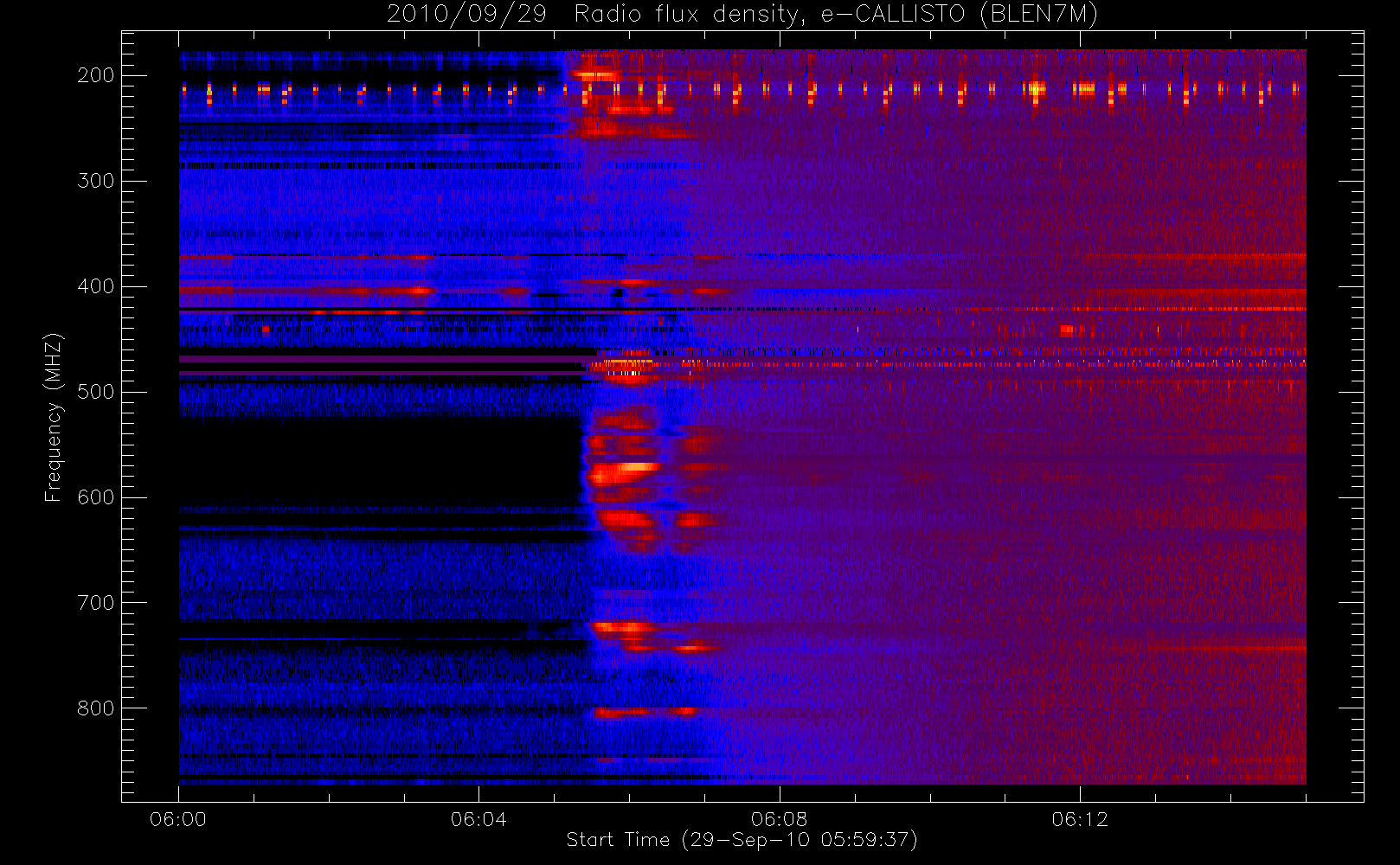The width and height of the screenshot is (1400, 865).
Task: Select the 600 frequency tick label
Action: click(95, 497)
